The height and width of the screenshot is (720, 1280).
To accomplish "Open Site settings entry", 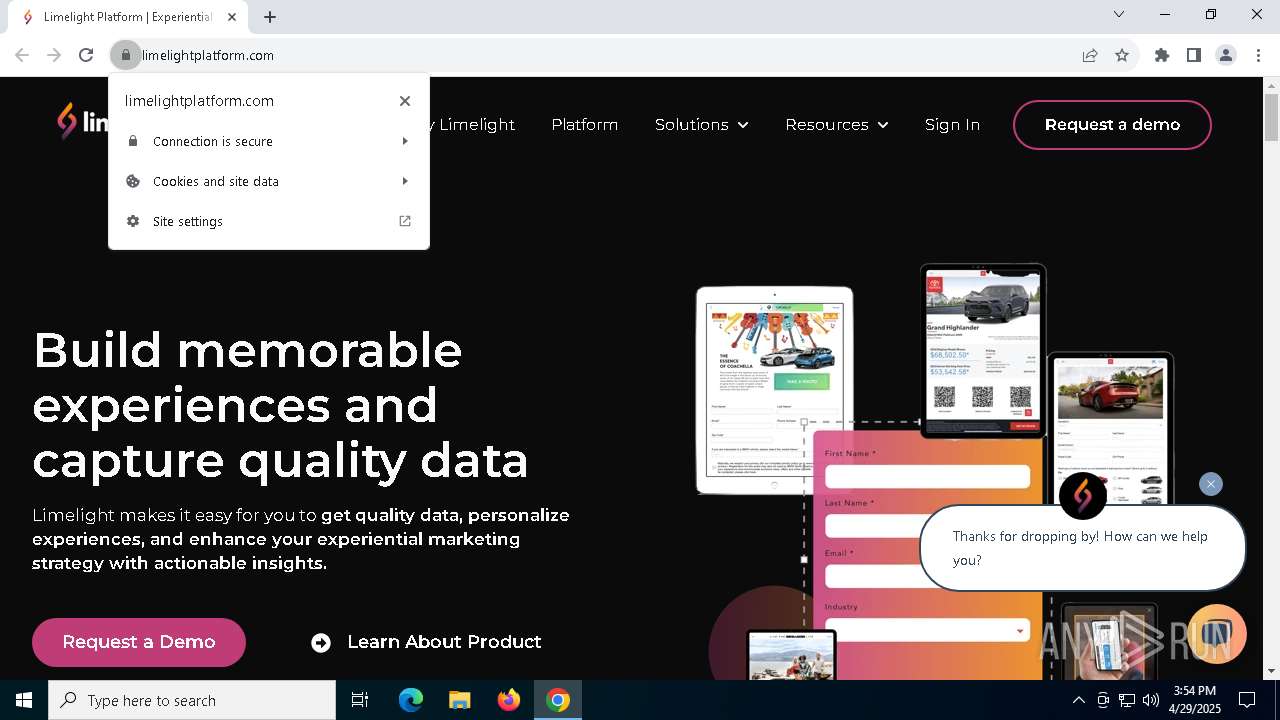I will pos(269,221).
